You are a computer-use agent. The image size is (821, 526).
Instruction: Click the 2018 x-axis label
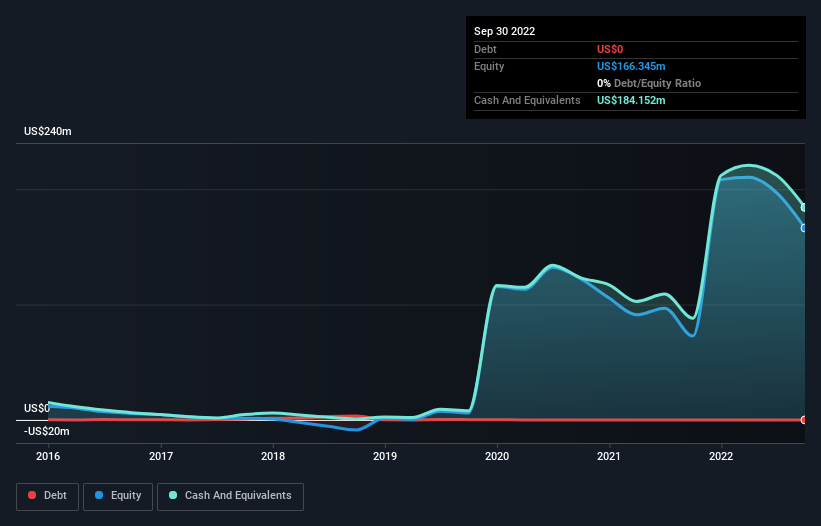click(x=273, y=456)
